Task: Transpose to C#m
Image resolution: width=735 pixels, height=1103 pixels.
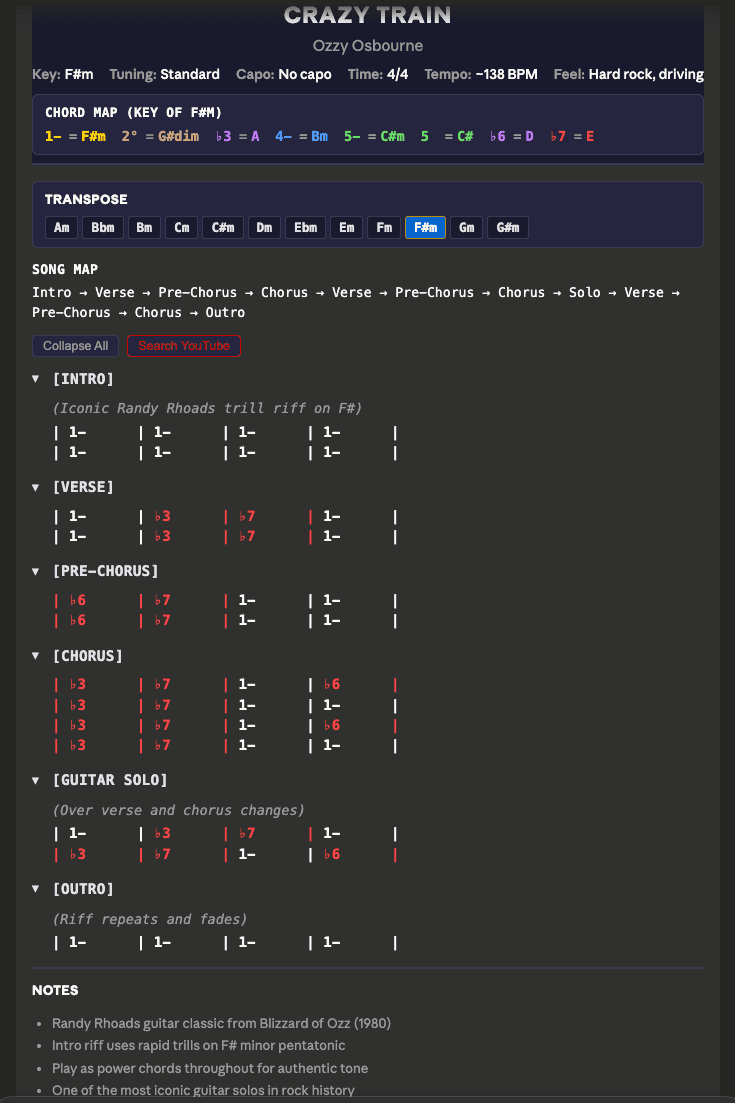Action: [223, 227]
